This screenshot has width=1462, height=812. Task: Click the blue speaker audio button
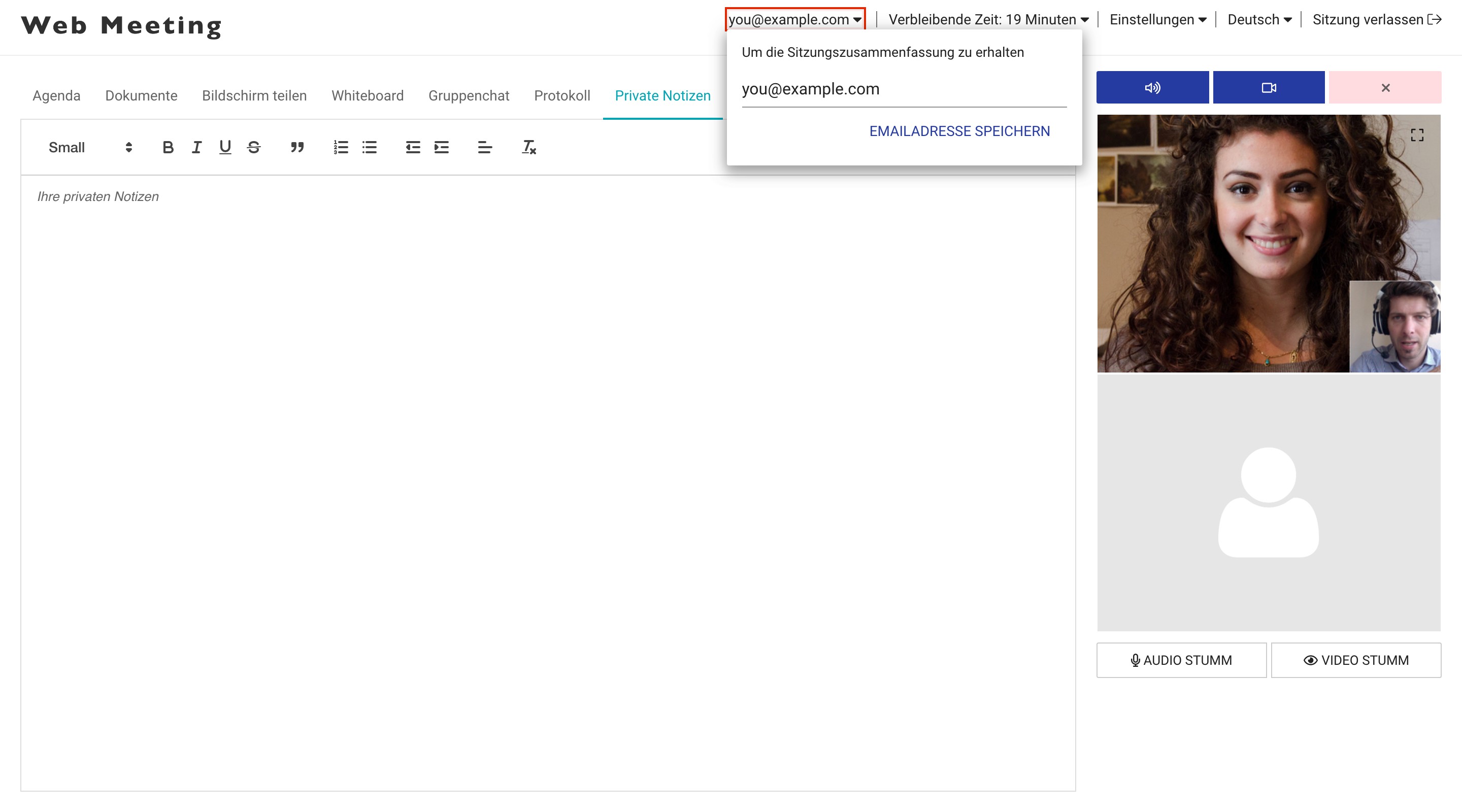(x=1152, y=87)
